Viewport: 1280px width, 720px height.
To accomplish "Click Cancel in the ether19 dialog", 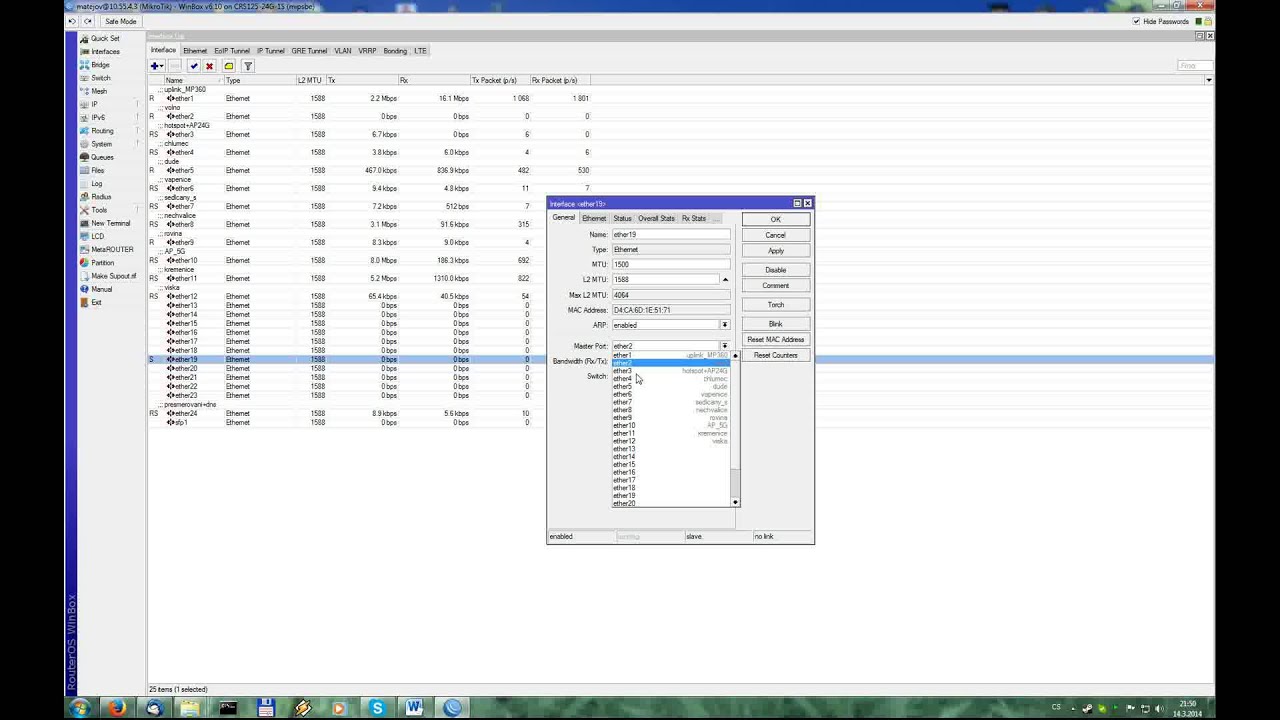I will [775, 235].
